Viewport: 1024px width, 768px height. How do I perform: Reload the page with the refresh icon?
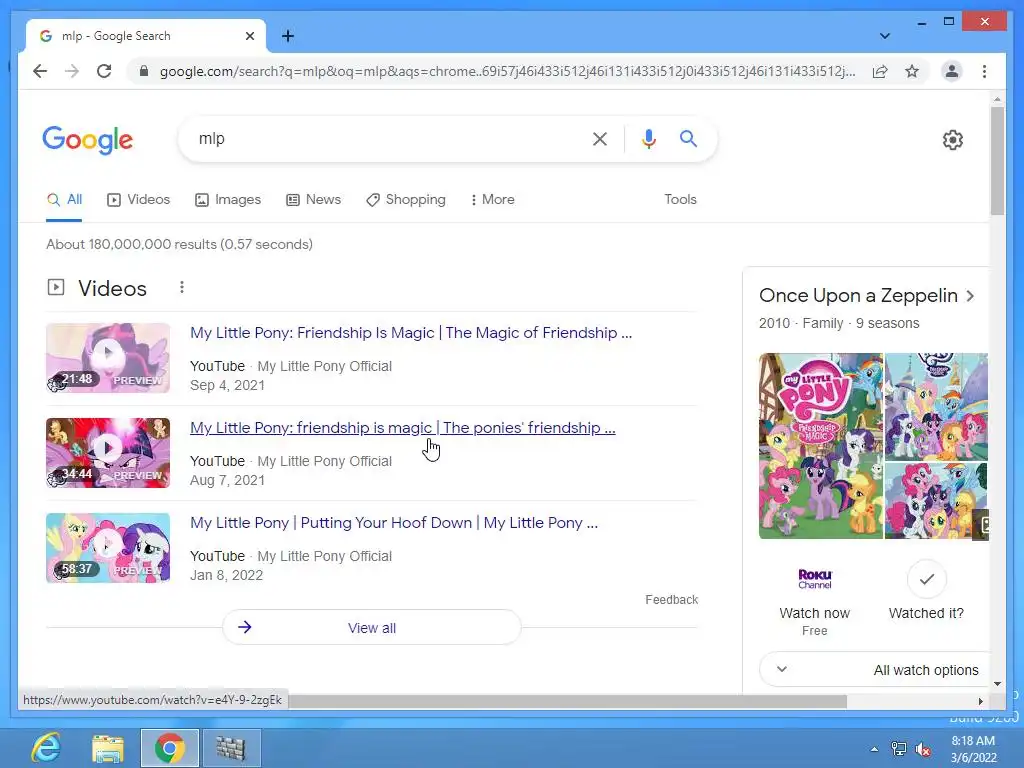(x=104, y=71)
